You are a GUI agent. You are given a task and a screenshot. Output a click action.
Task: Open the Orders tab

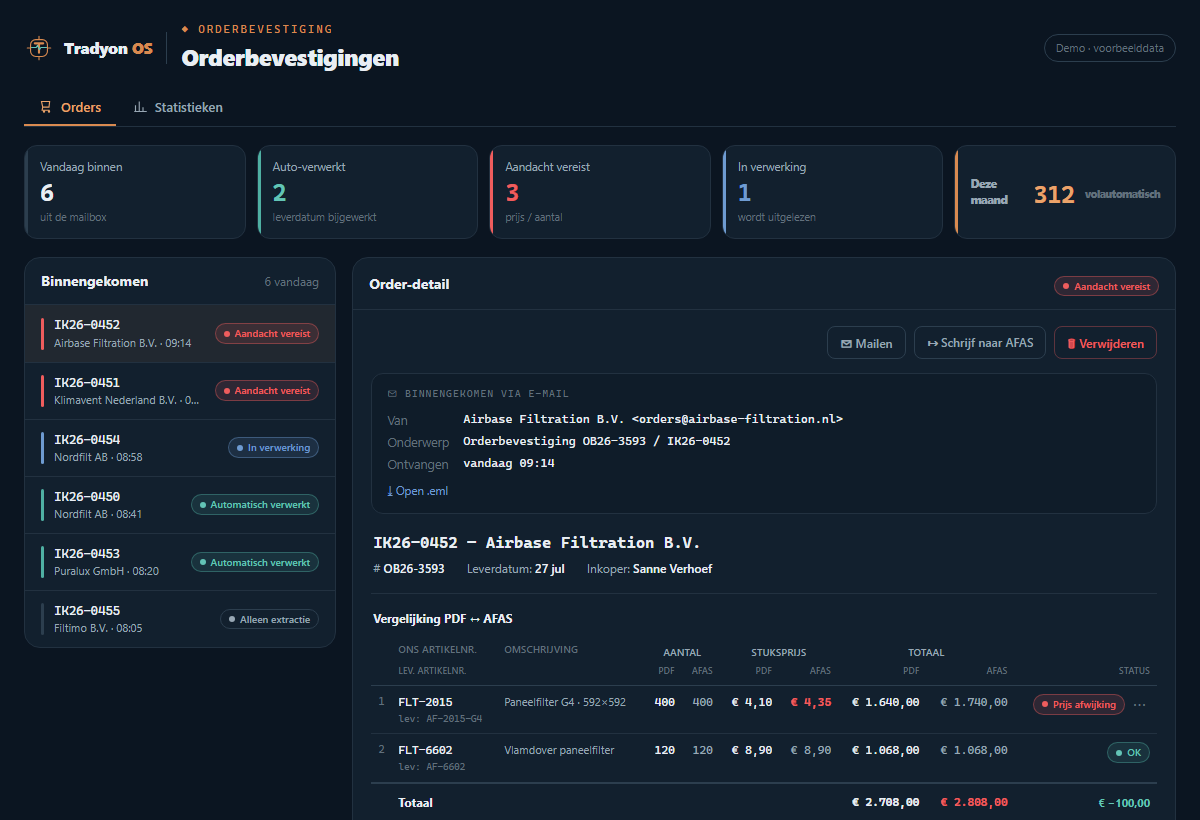click(70, 107)
